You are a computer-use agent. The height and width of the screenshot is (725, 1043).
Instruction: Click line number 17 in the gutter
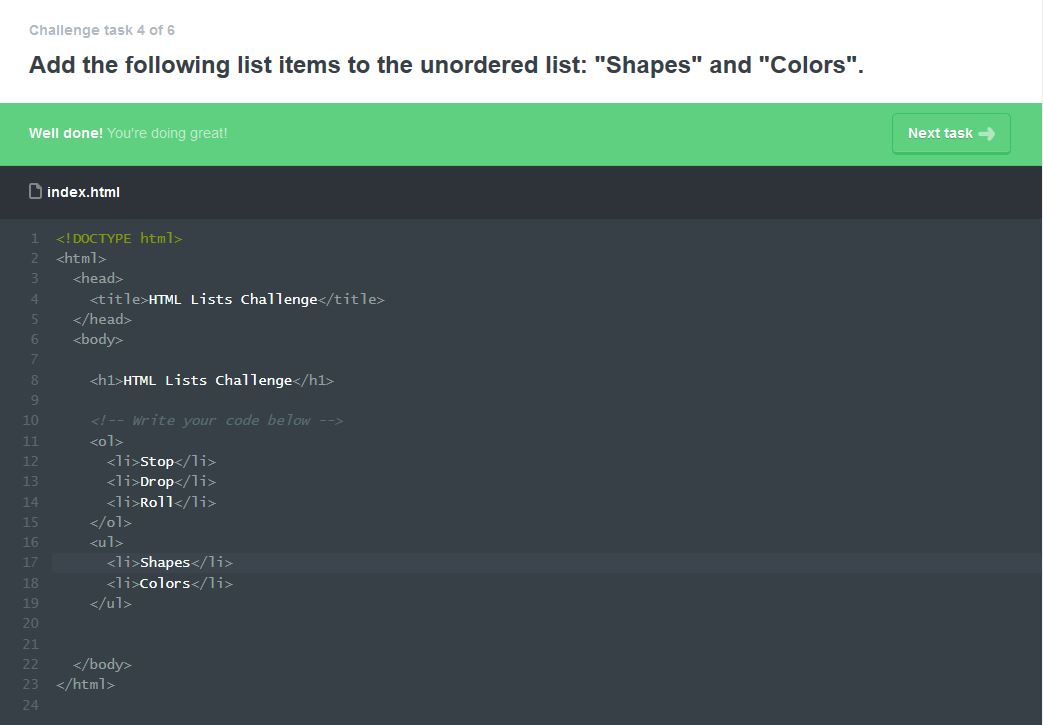pyautogui.click(x=30, y=563)
